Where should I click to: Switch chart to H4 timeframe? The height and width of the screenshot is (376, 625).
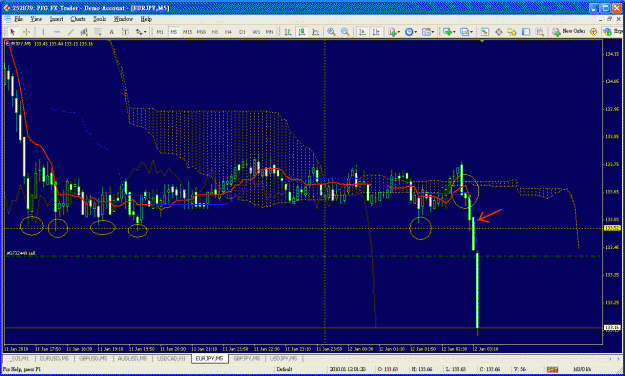[228, 32]
